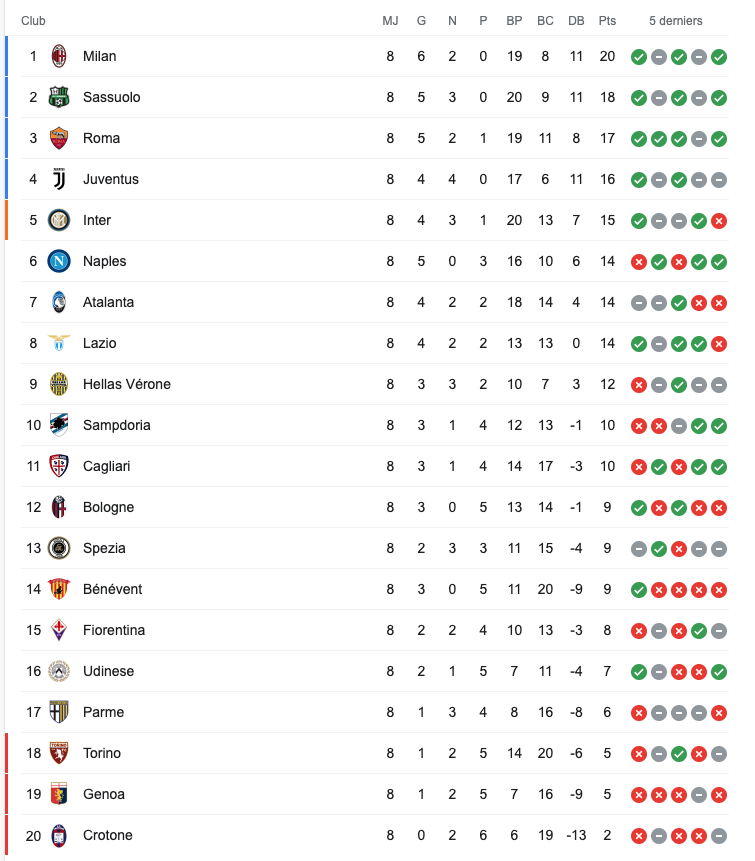The image size is (755, 861).
Task: Click the 5 derniers column header
Action: (x=676, y=21)
